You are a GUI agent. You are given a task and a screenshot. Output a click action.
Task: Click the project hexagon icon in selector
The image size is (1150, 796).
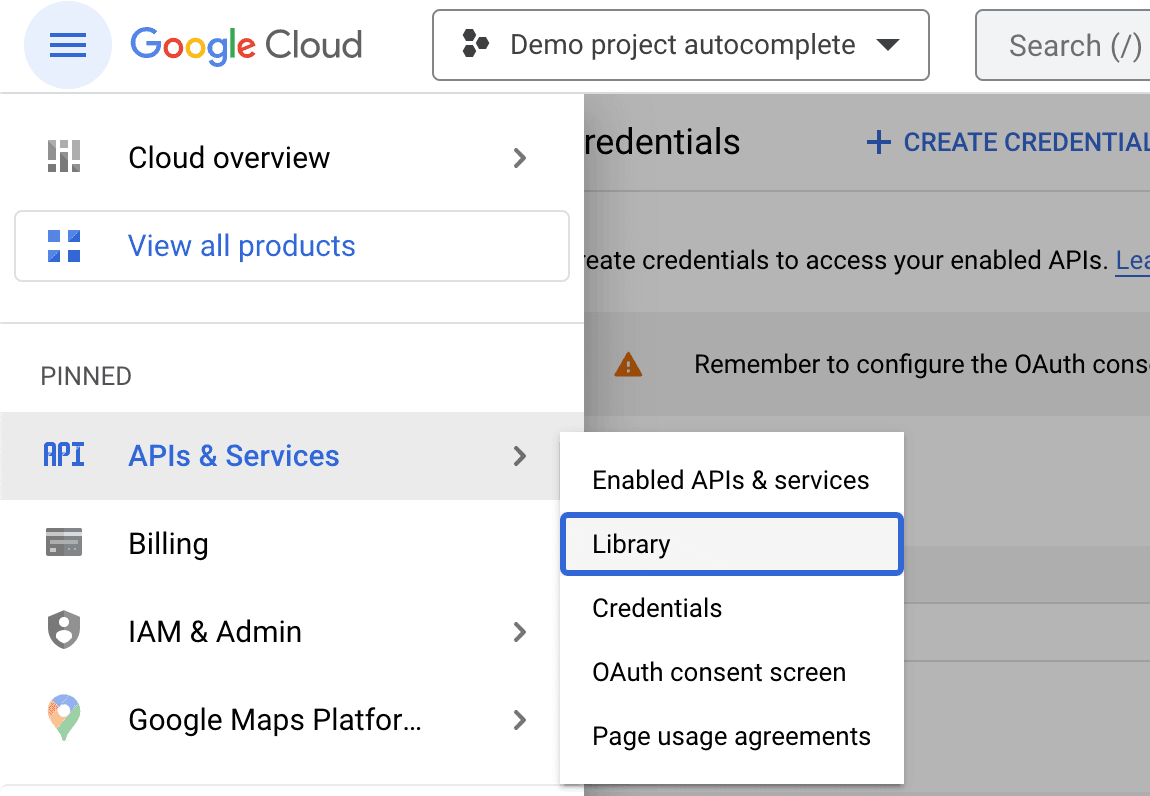(x=475, y=44)
